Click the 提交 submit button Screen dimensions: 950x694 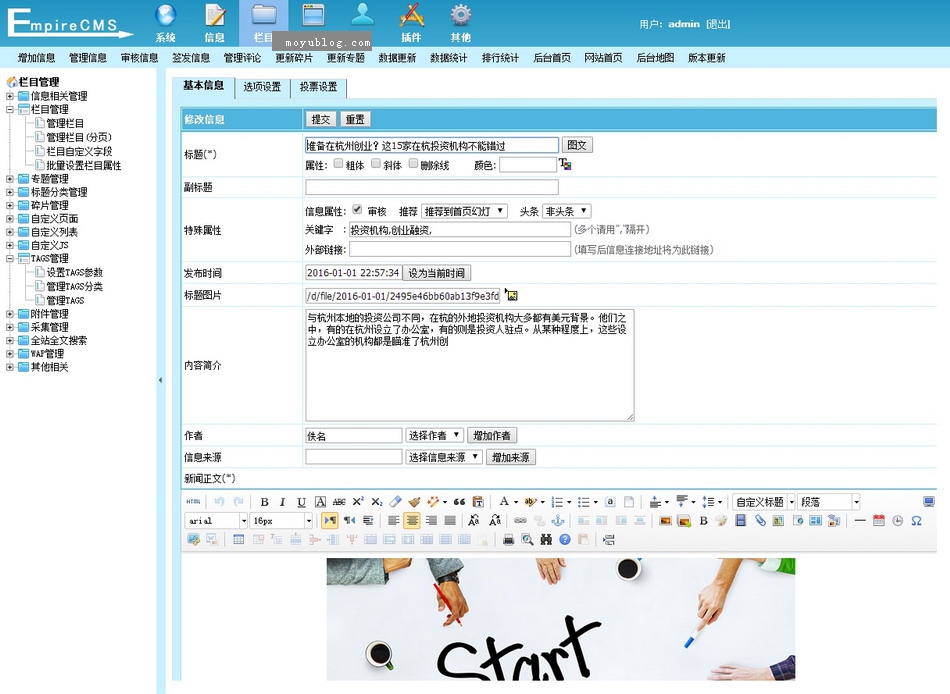(x=321, y=119)
